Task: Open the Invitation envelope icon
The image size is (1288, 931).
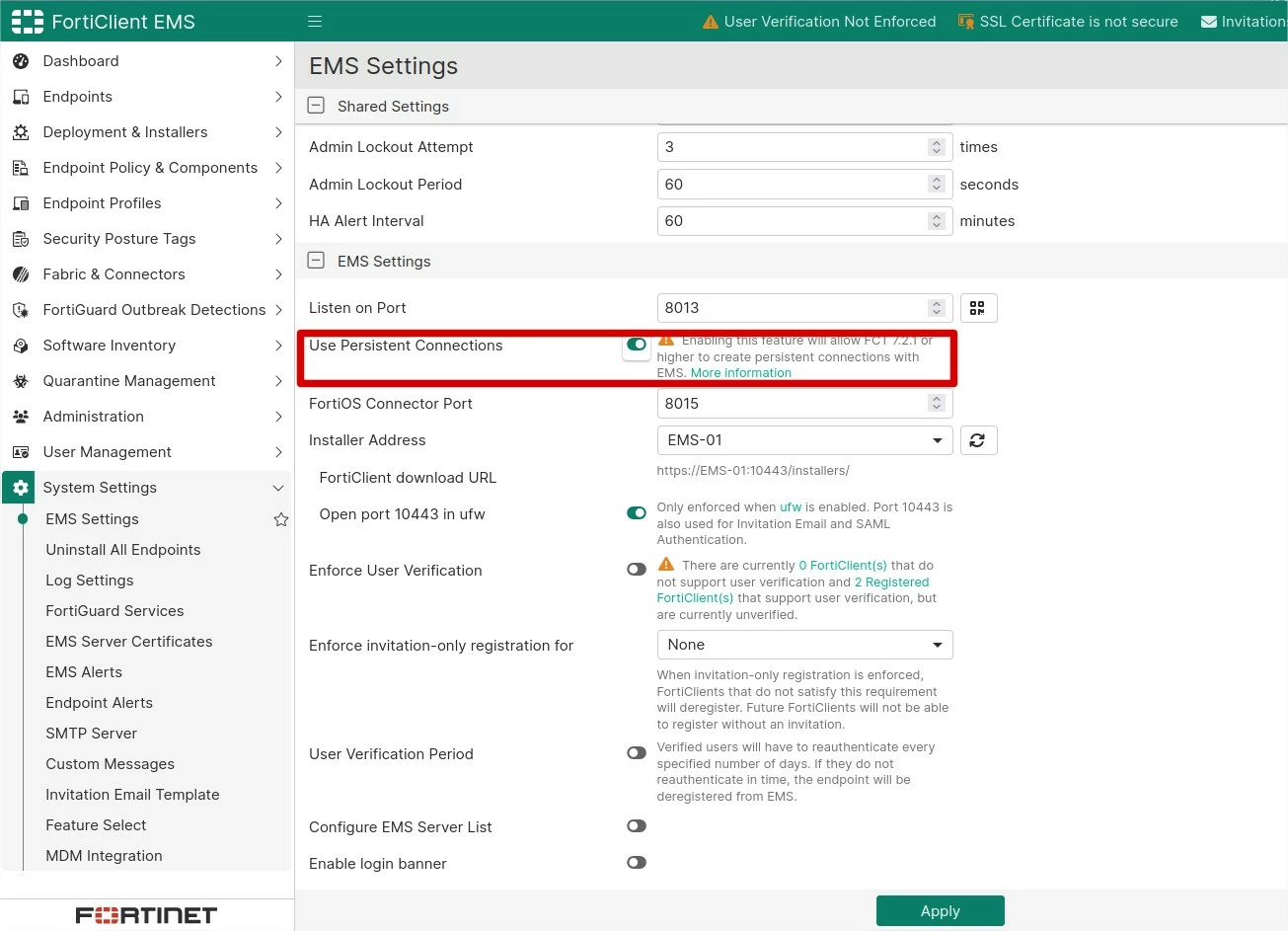Action: click(x=1209, y=22)
